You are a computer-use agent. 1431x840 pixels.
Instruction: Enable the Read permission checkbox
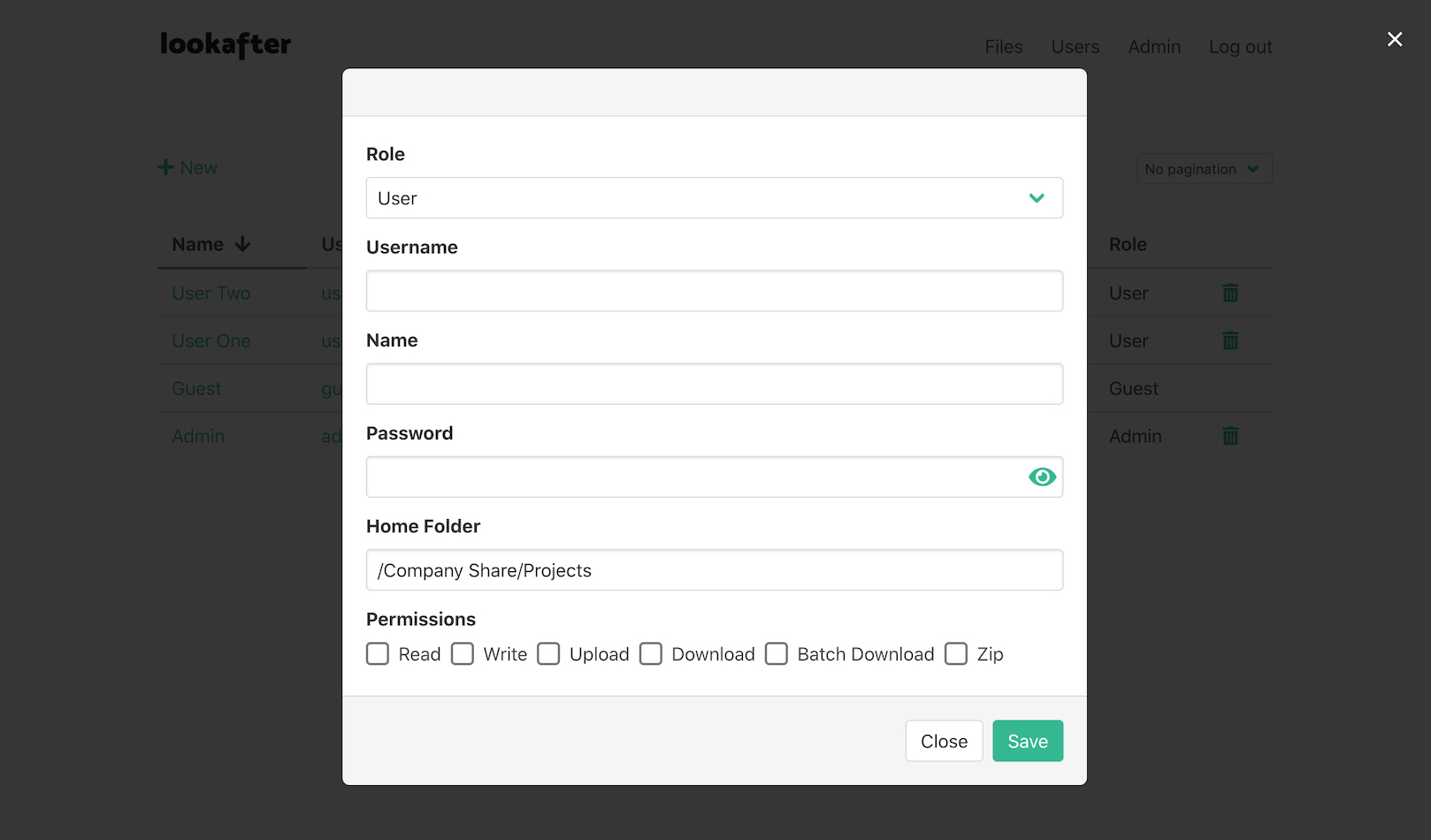(378, 654)
